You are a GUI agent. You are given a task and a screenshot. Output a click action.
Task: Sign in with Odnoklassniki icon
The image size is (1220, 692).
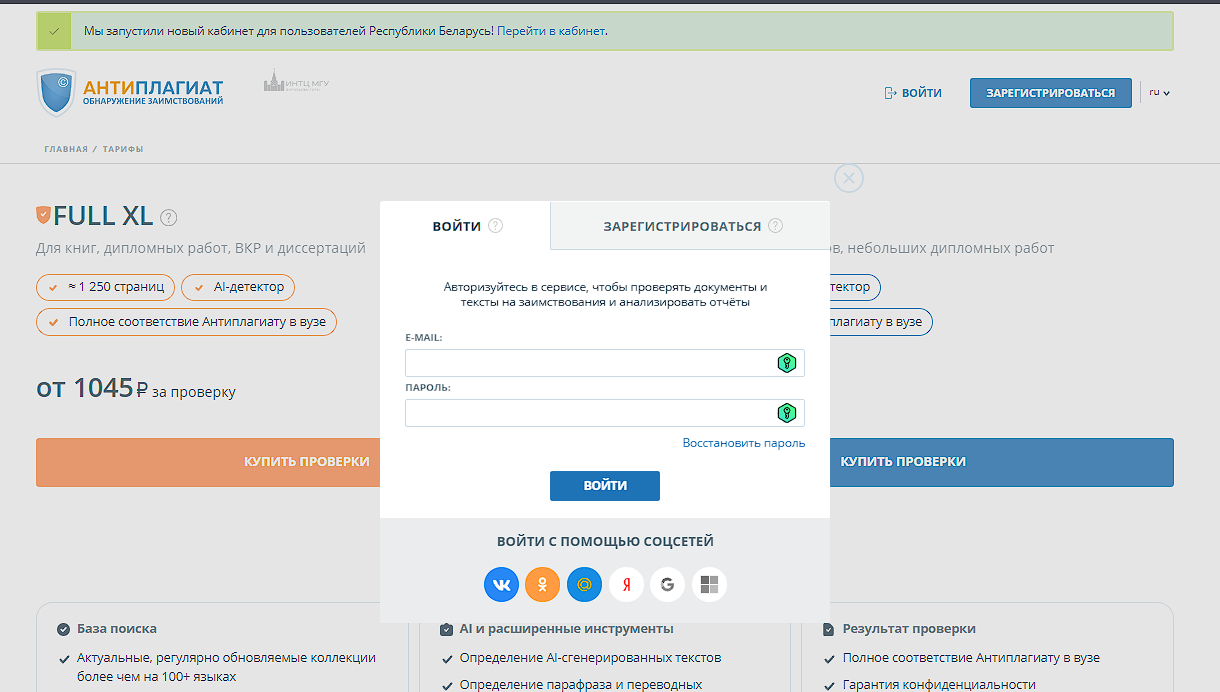[x=543, y=584]
